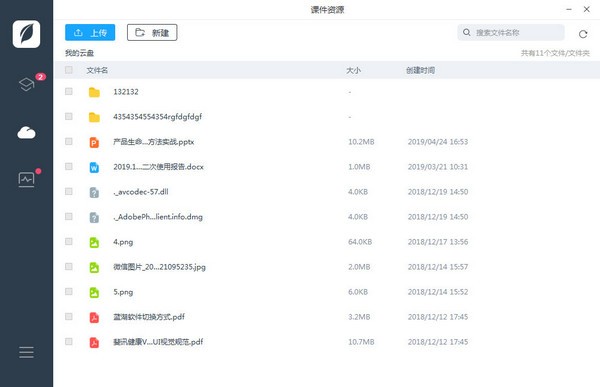Viewport: 600px width, 387px height.
Task: Click the 新建 new folder button
Action: (152, 33)
